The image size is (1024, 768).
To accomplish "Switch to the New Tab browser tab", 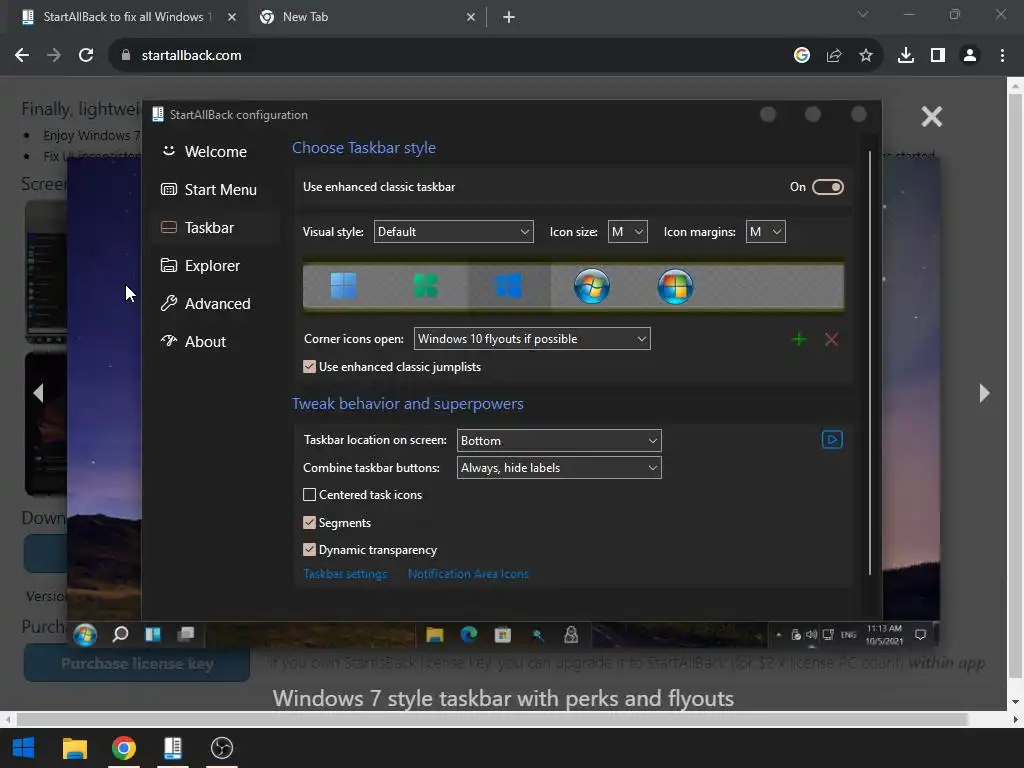I will tap(368, 17).
